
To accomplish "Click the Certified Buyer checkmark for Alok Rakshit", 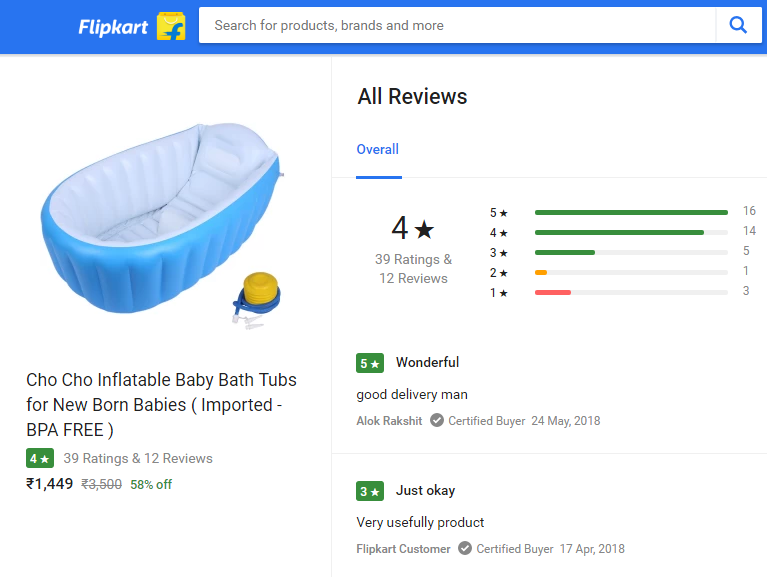I will click(x=437, y=421).
